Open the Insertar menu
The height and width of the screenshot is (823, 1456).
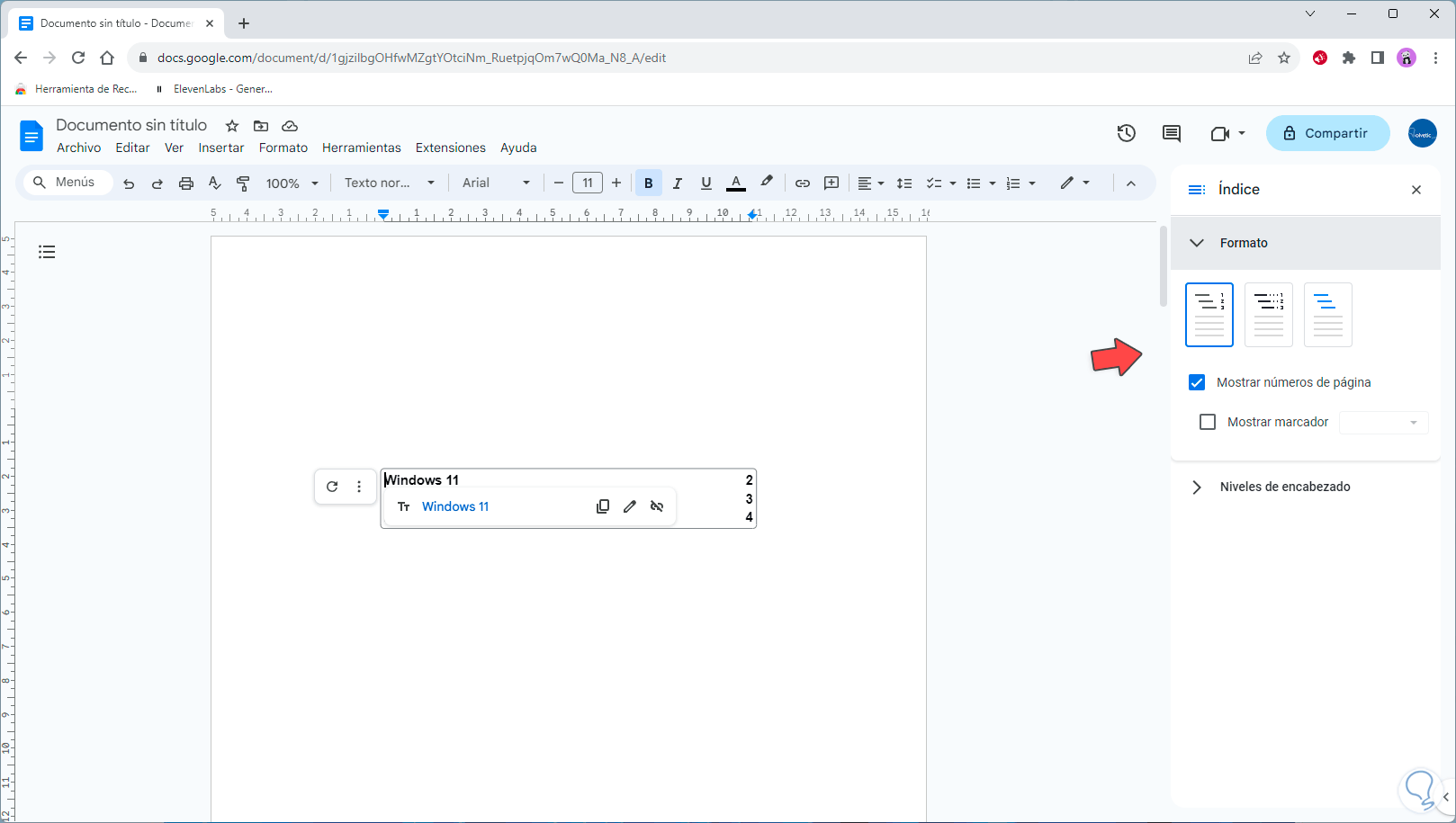(x=221, y=148)
